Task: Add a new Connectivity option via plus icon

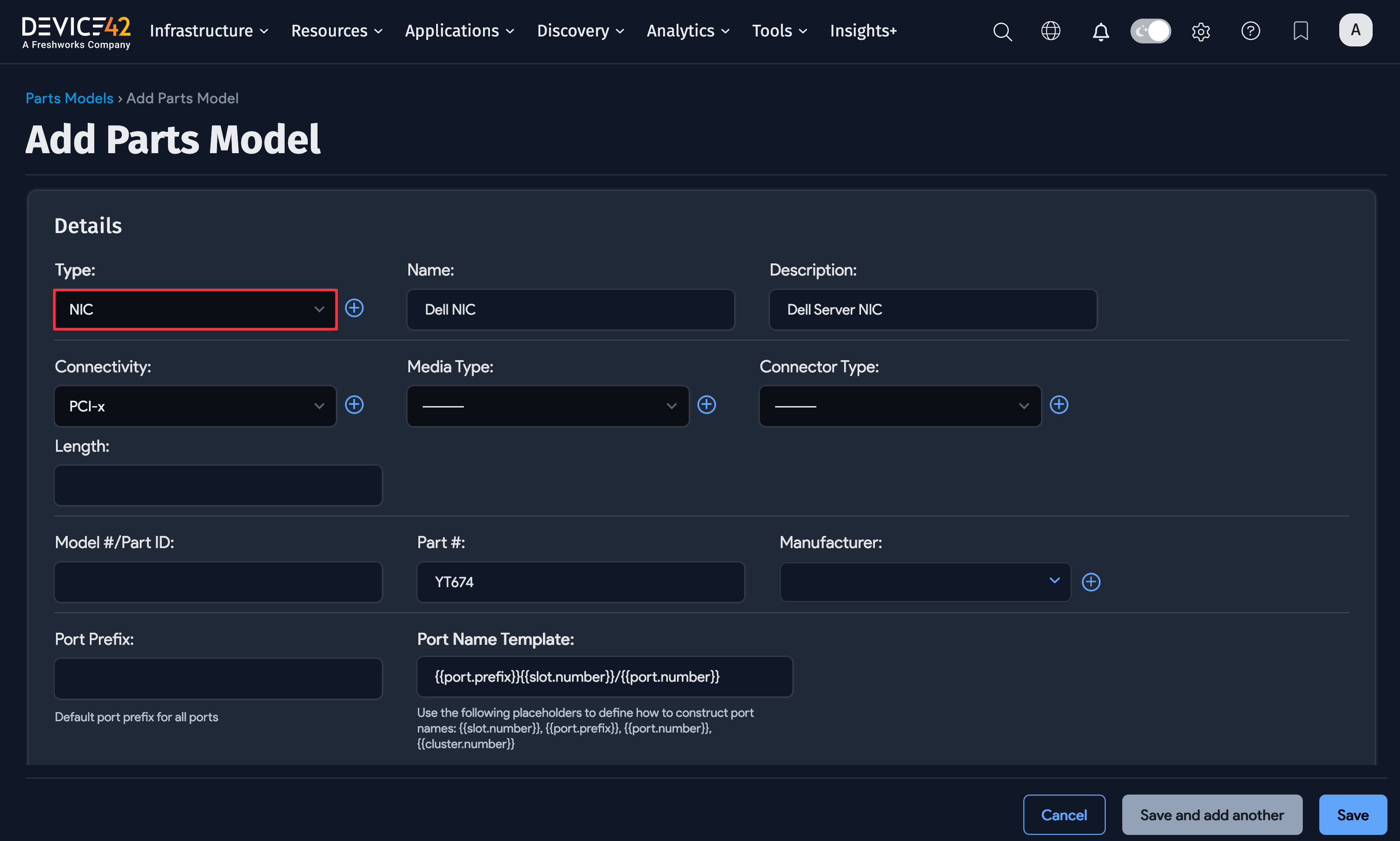Action: [x=354, y=404]
